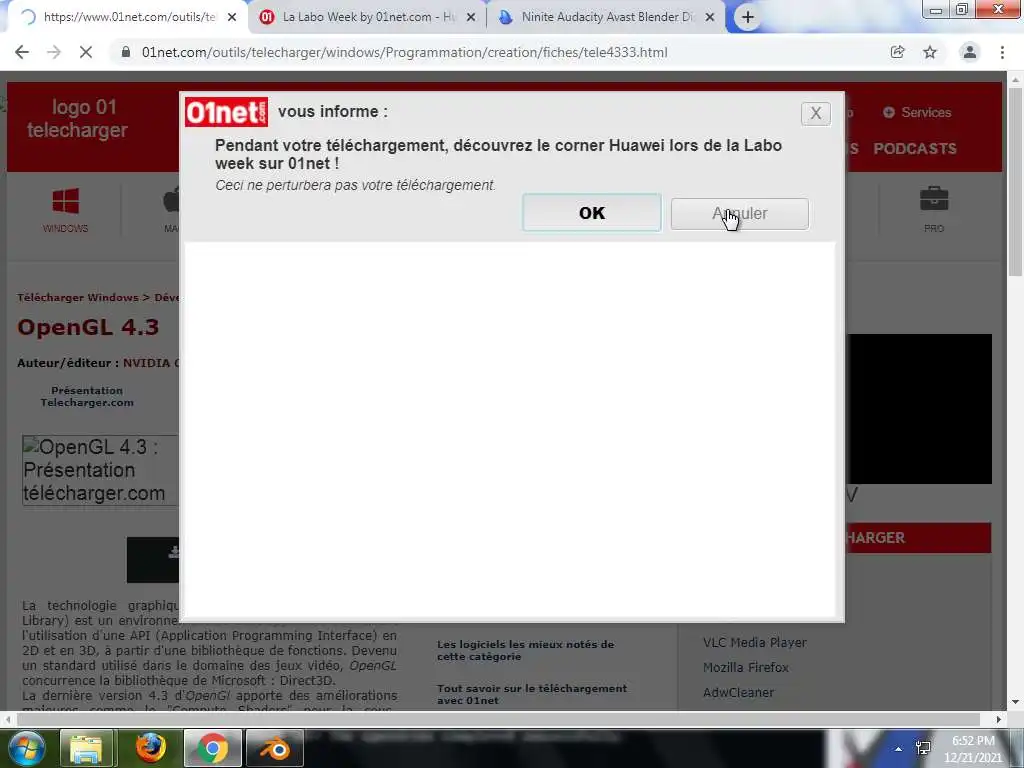
Task: Click the Mozilla Firefox link
Action: point(746,667)
